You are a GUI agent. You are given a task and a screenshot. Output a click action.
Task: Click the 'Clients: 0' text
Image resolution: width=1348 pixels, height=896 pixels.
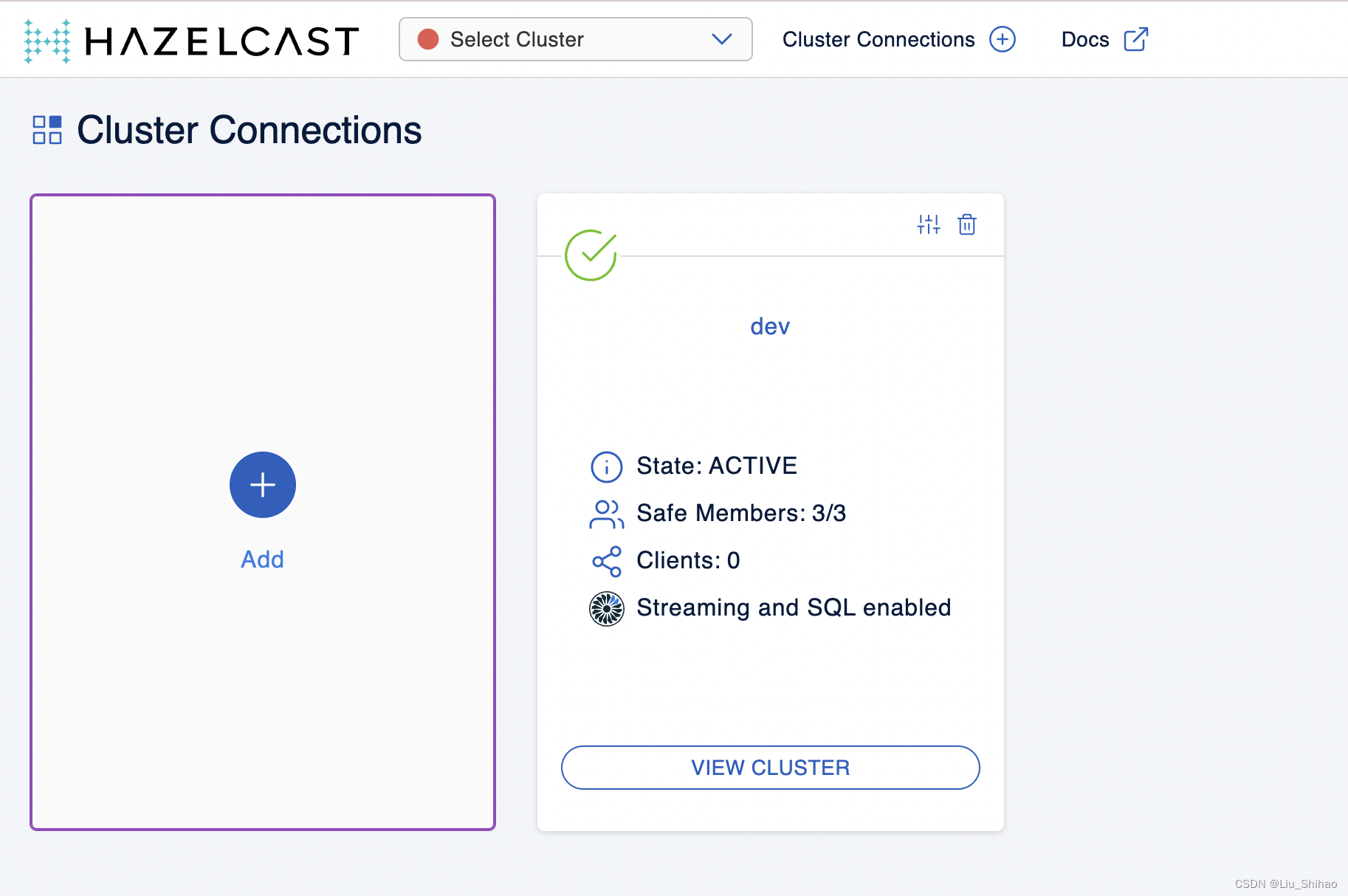click(688, 560)
